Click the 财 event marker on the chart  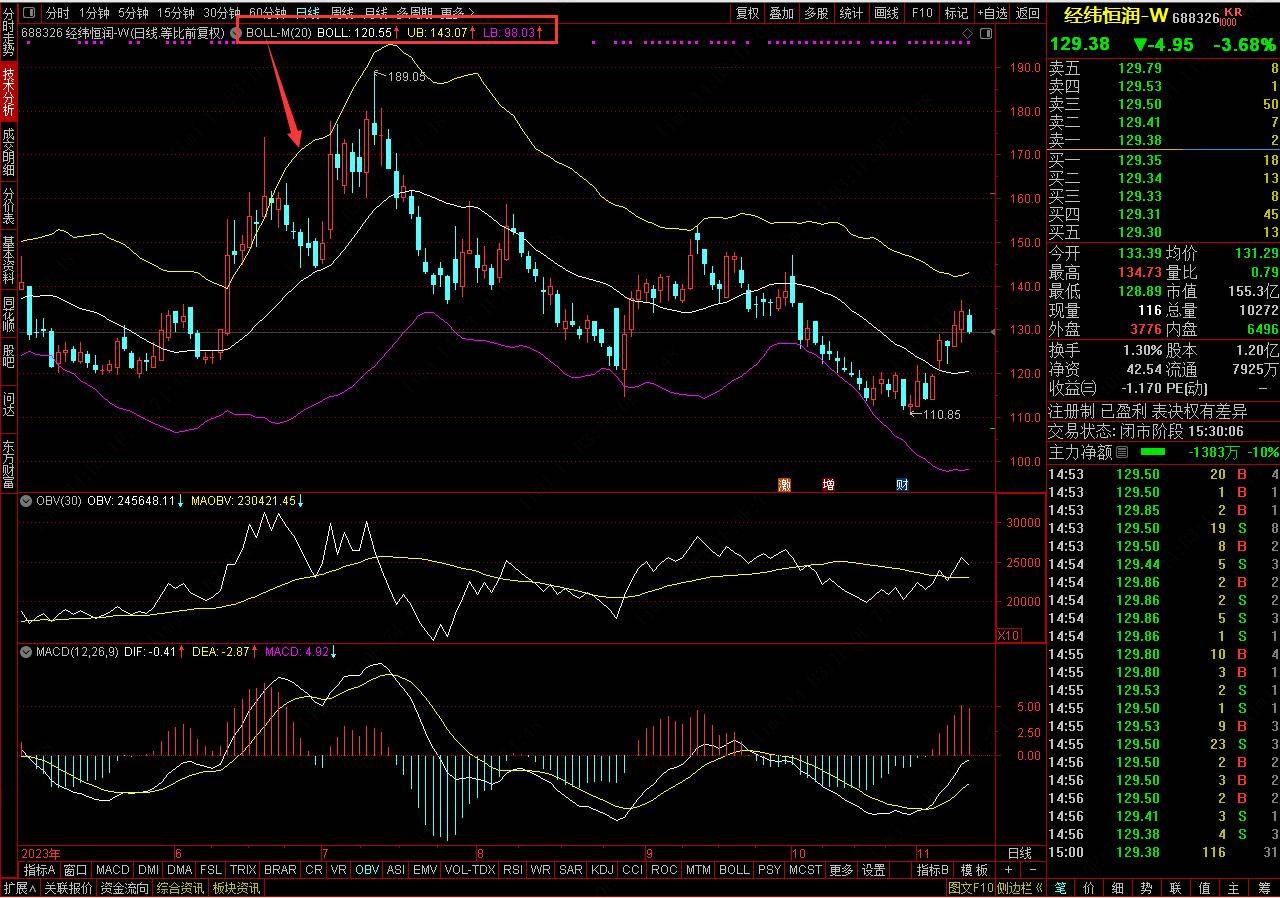click(902, 485)
